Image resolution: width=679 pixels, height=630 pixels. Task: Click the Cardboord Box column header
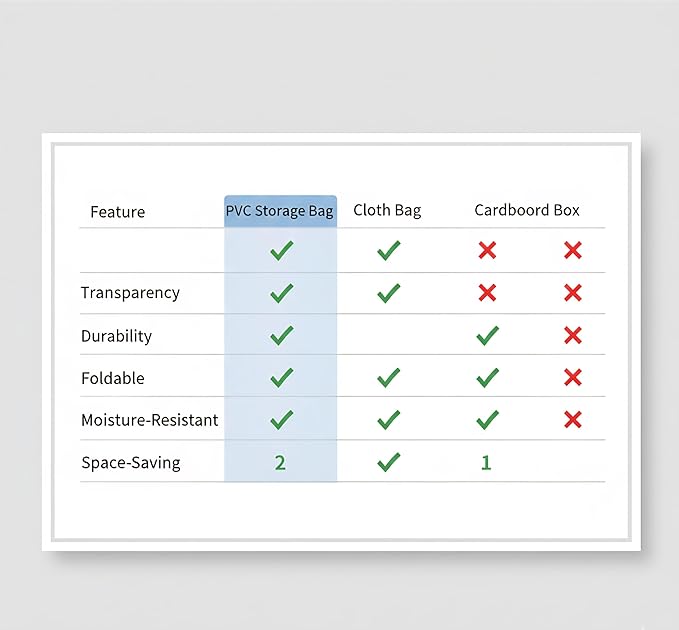coord(527,210)
